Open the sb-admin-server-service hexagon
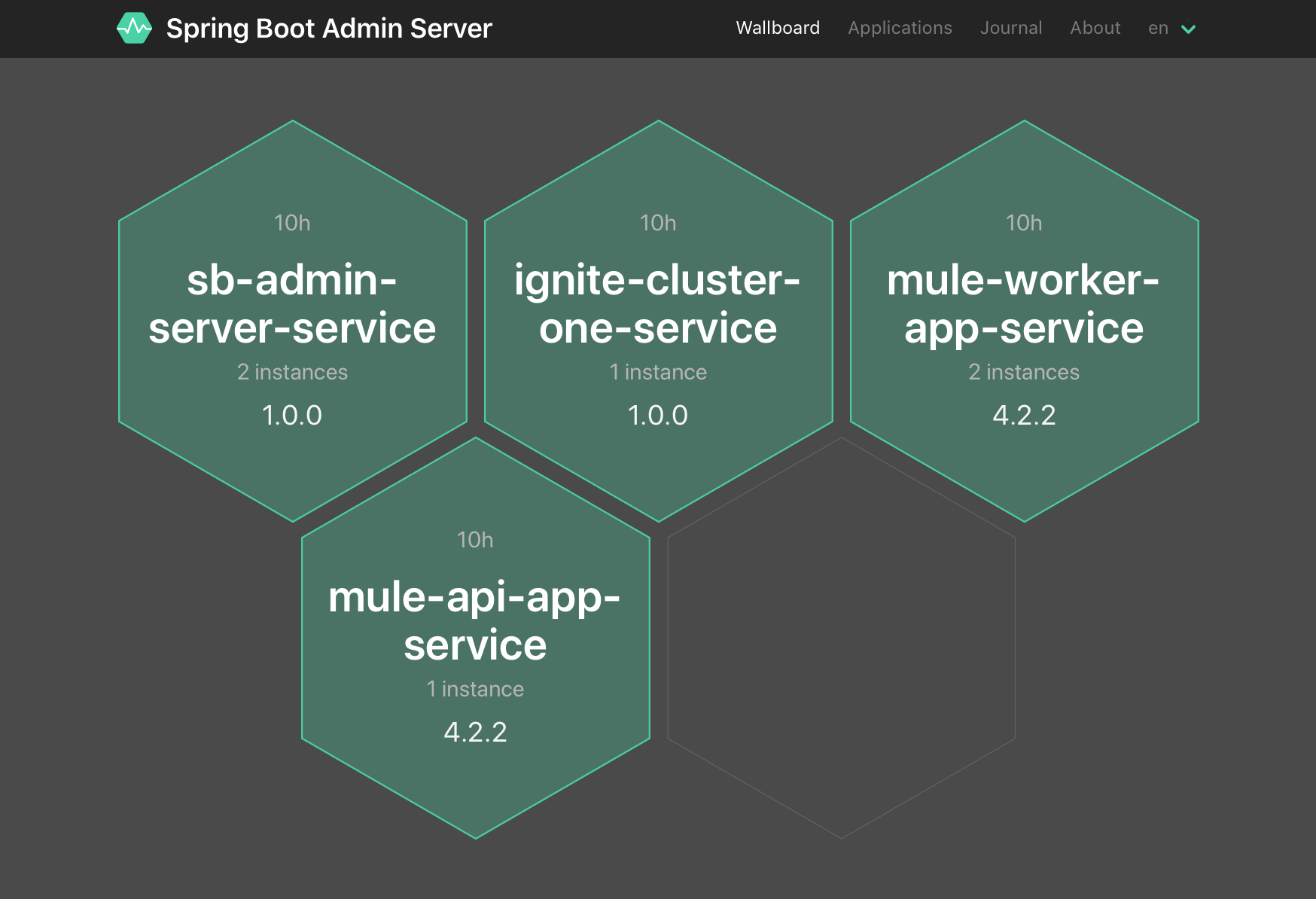This screenshot has width=1316, height=899. coord(293,321)
